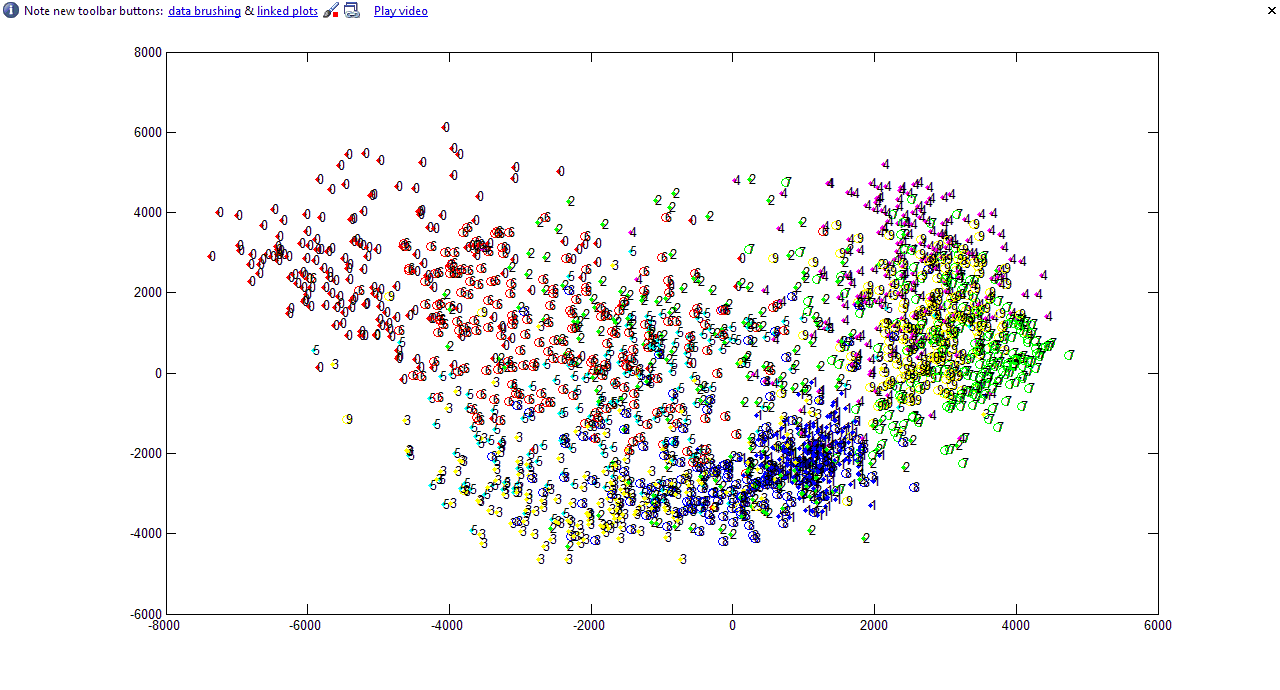Screen dimensions: 1280x690
Task: Click the data brushing toolbar icon
Action: pos(331,11)
